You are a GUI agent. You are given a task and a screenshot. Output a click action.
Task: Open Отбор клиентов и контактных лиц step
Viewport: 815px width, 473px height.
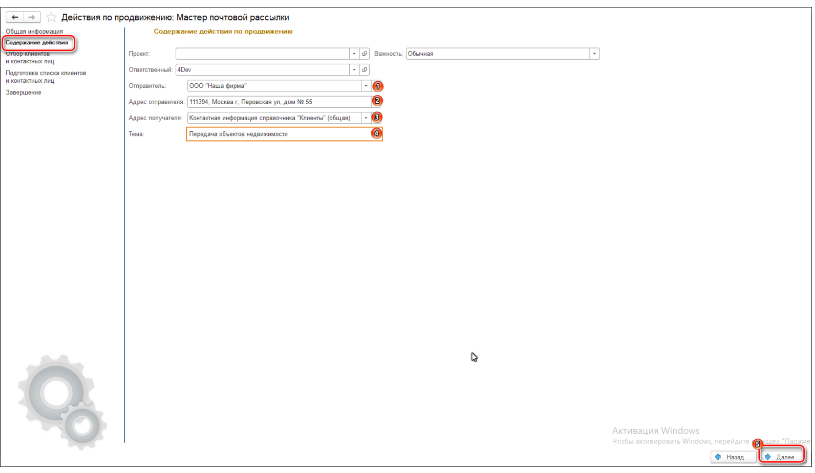coord(30,57)
